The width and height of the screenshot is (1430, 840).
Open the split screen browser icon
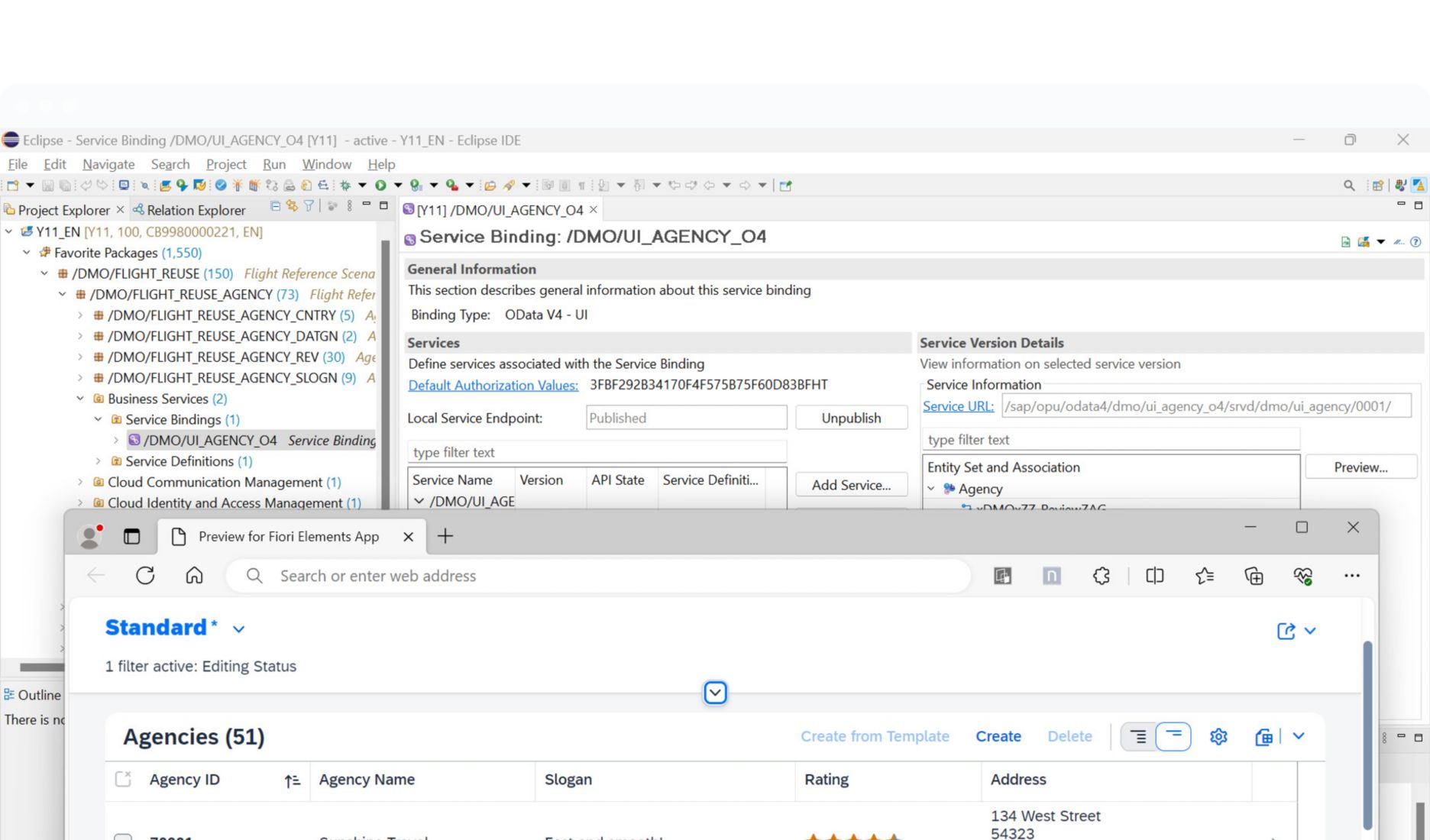coord(1155,577)
